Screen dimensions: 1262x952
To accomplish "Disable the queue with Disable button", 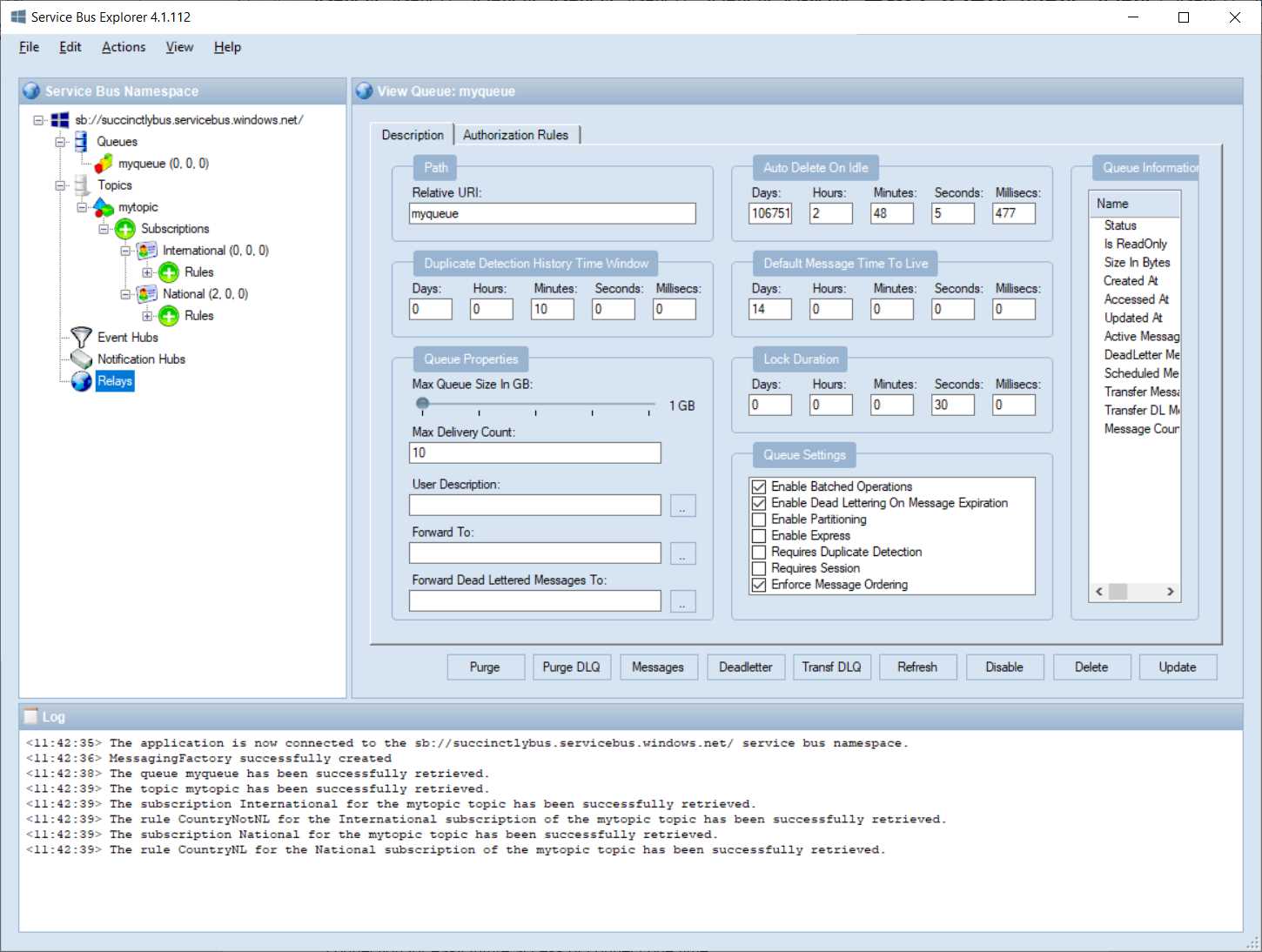I will (x=1004, y=667).
